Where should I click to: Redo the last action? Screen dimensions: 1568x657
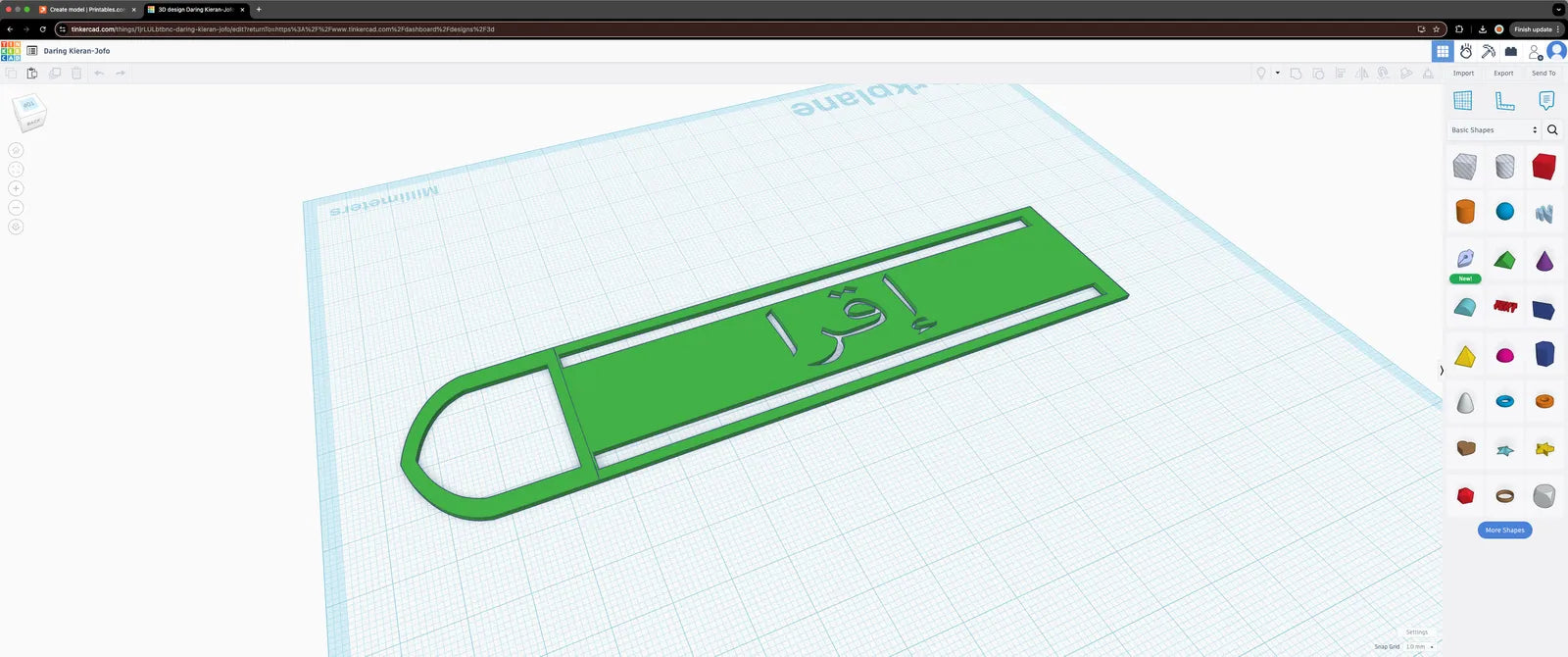[121, 74]
